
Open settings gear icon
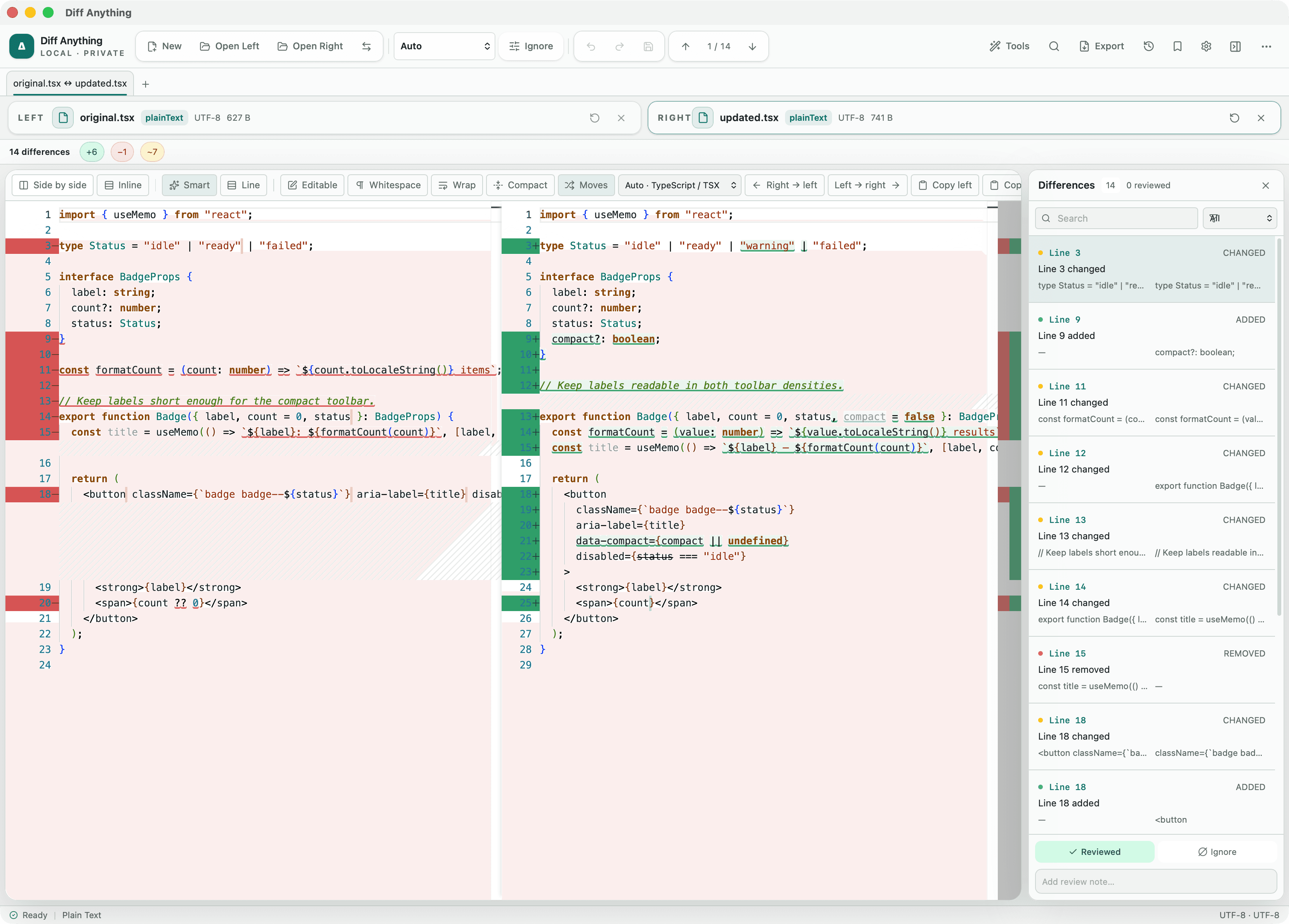(1206, 47)
